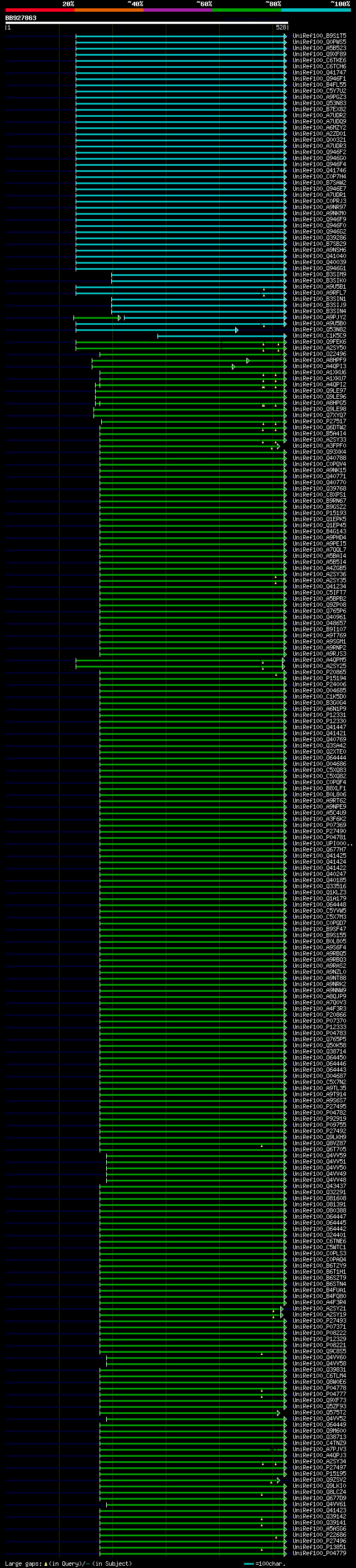
Task: Select the UniRef100_Q43437 label
Action: (319, 1186)
